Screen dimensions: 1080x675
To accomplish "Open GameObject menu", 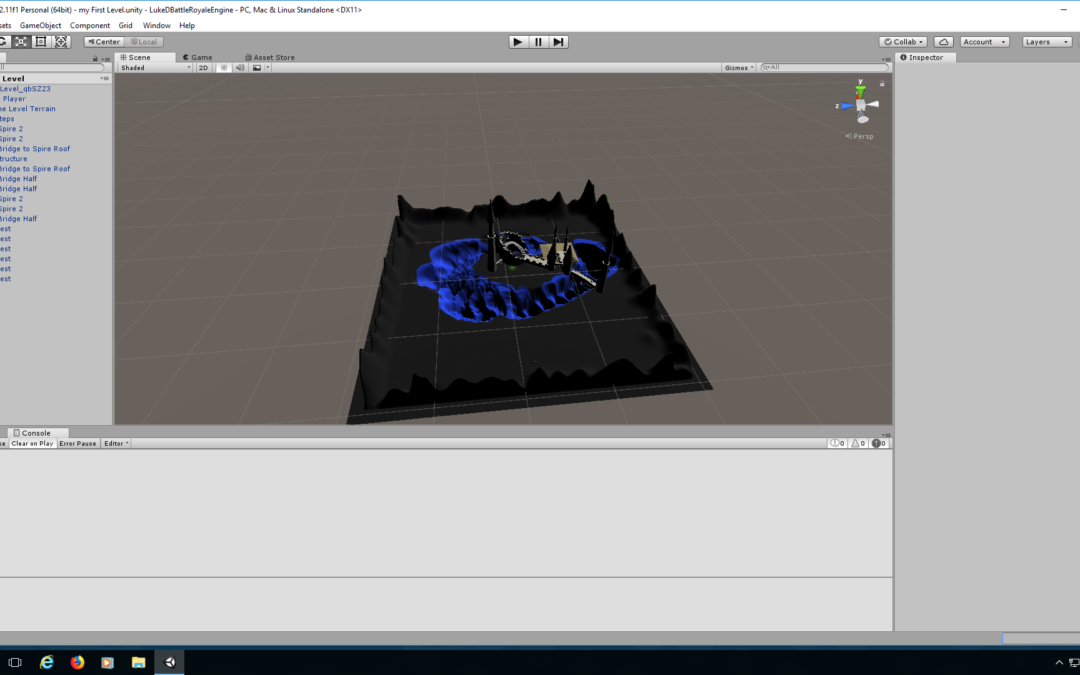I will tap(41, 25).
